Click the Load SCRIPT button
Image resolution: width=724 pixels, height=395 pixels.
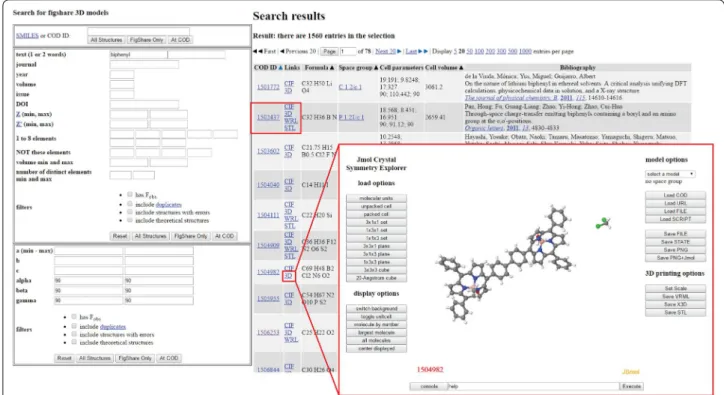point(675,219)
